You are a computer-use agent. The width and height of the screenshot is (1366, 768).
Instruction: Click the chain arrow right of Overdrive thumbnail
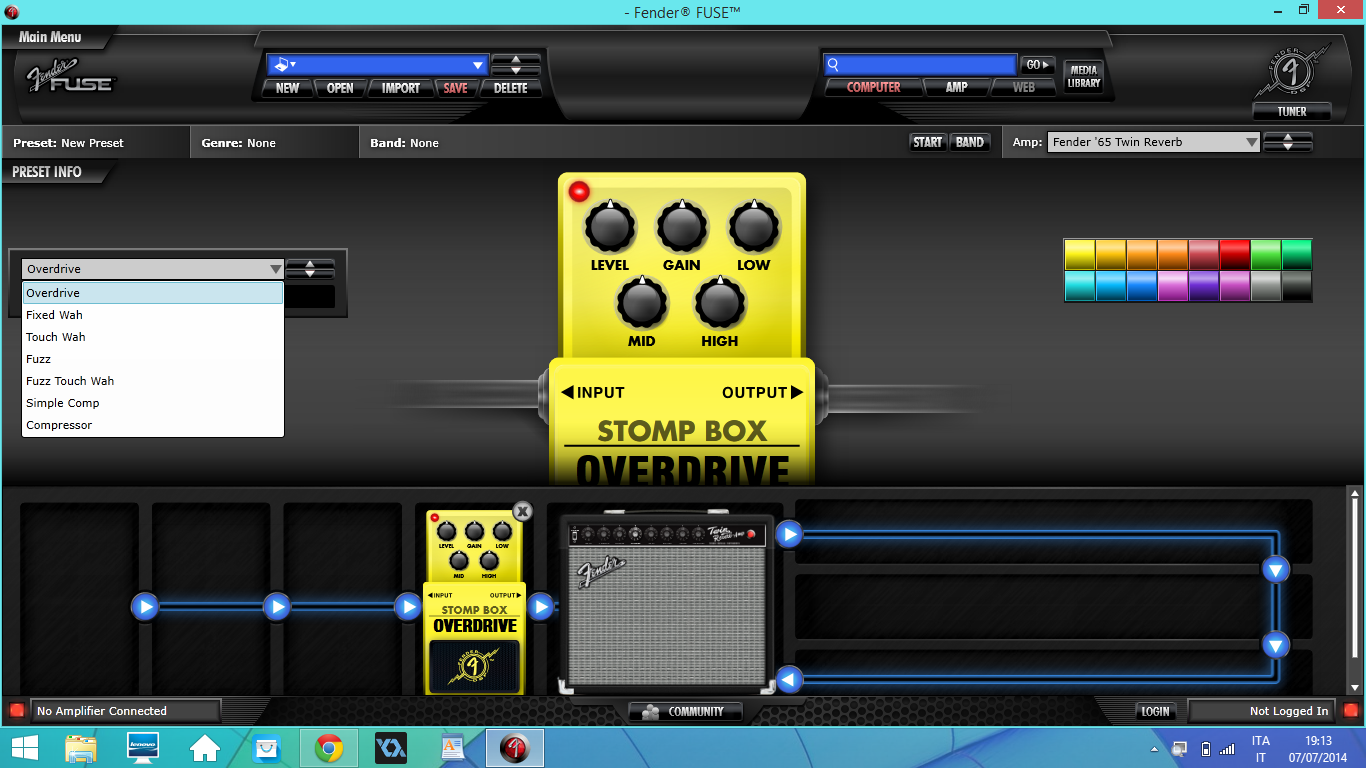(x=540, y=606)
